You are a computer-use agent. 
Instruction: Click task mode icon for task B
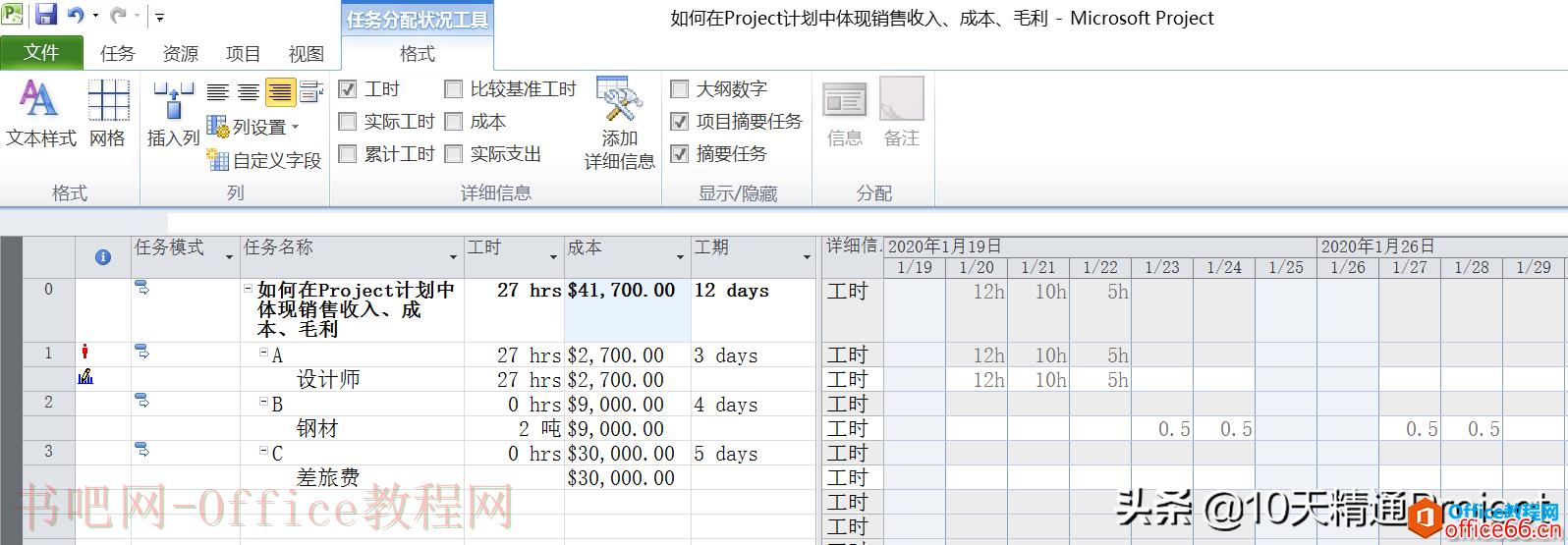pyautogui.click(x=142, y=402)
